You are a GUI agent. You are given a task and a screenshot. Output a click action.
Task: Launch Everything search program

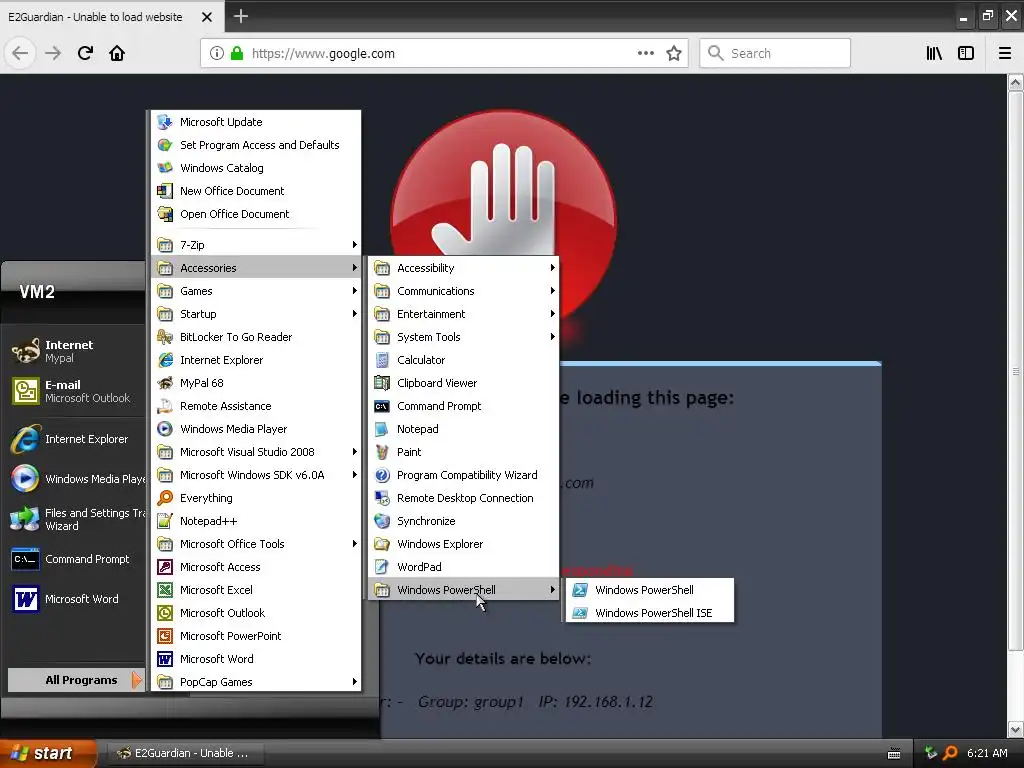pyautogui.click(x=256, y=498)
